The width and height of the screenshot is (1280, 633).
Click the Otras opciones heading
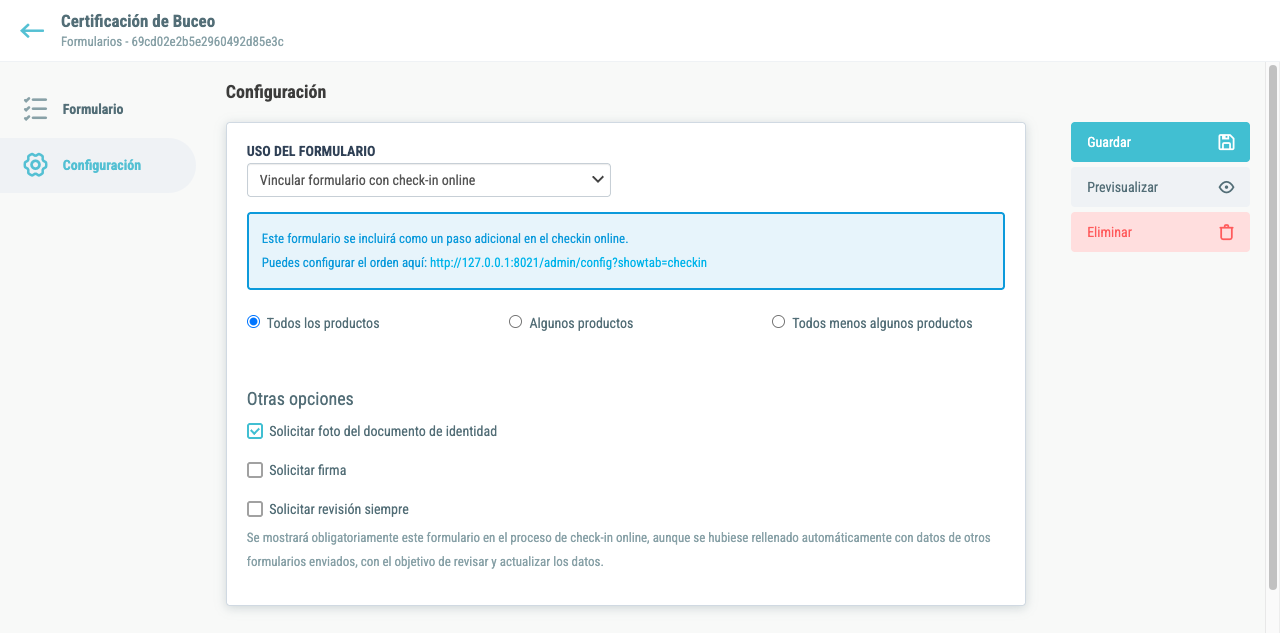click(x=300, y=399)
